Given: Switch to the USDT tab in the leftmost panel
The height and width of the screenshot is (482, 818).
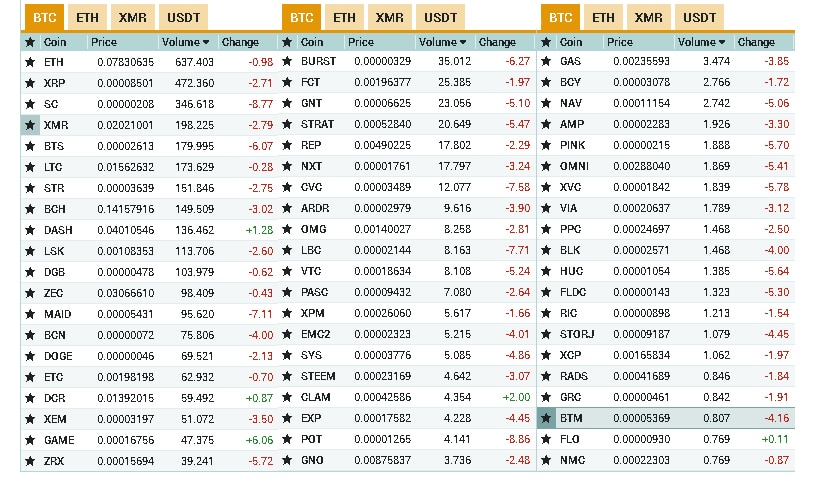Looking at the screenshot, I should pos(183,18).
